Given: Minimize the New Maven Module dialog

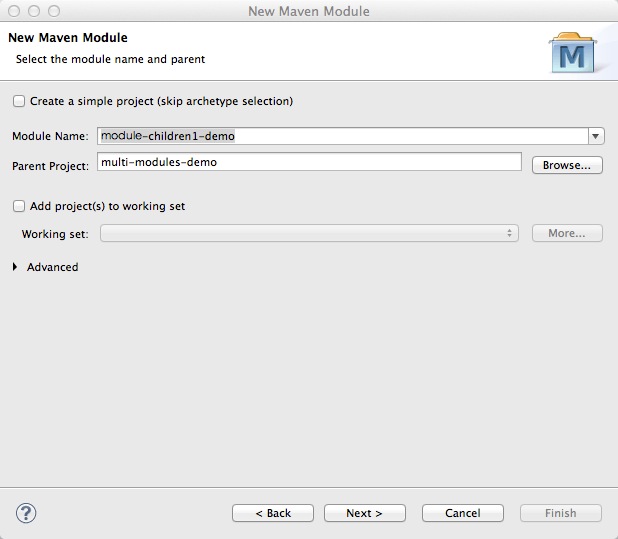Looking at the screenshot, I should (32, 11).
